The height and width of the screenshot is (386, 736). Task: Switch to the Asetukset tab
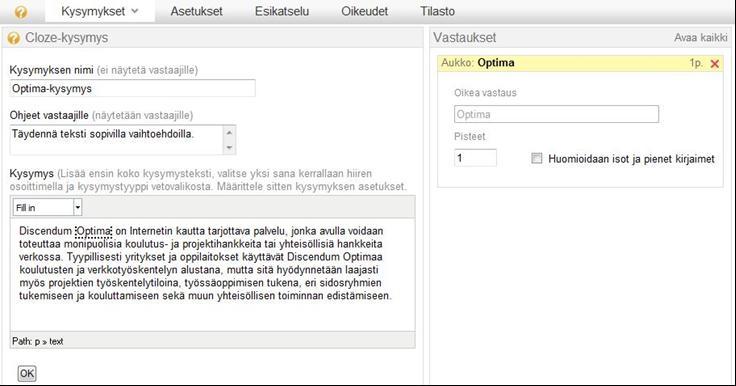196,11
